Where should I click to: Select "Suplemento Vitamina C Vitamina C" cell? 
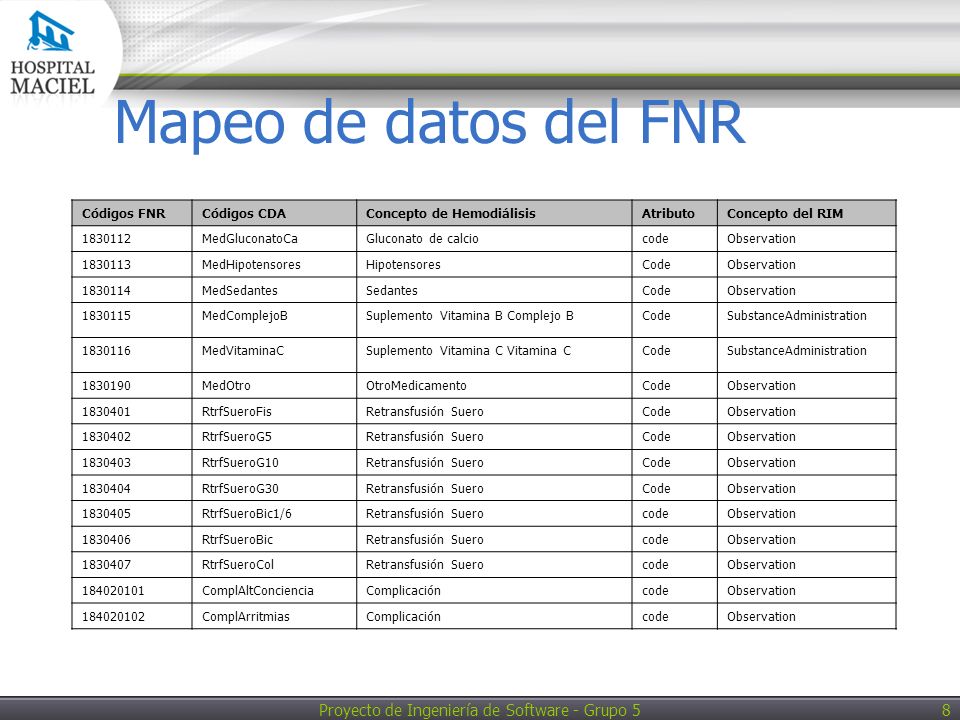494,355
